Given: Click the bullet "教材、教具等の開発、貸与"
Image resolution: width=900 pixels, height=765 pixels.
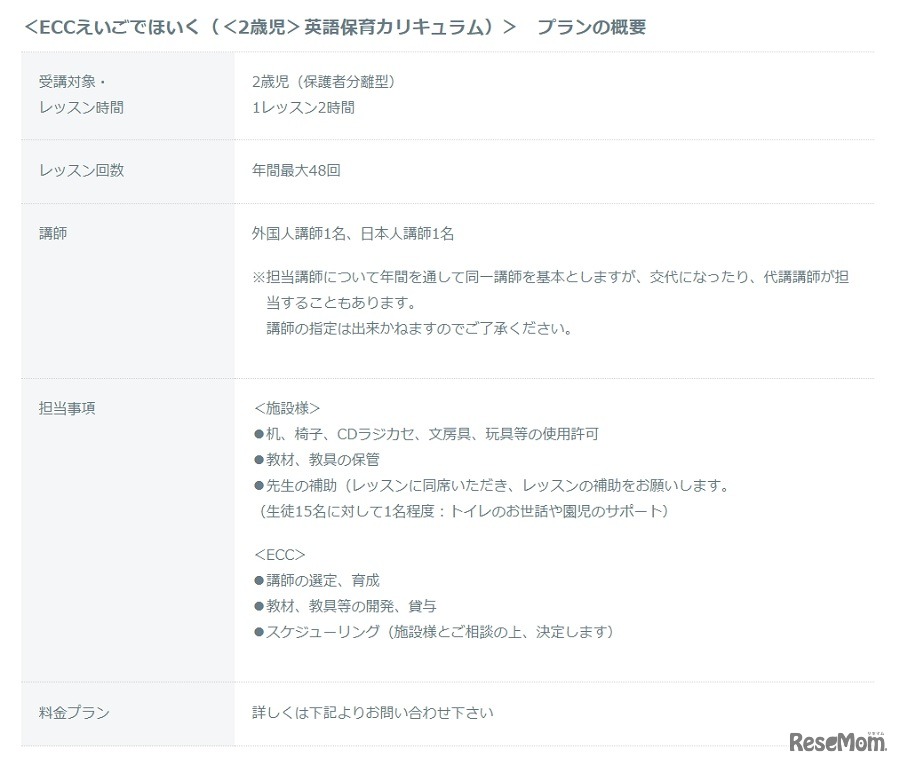Looking at the screenshot, I should [x=345, y=606].
